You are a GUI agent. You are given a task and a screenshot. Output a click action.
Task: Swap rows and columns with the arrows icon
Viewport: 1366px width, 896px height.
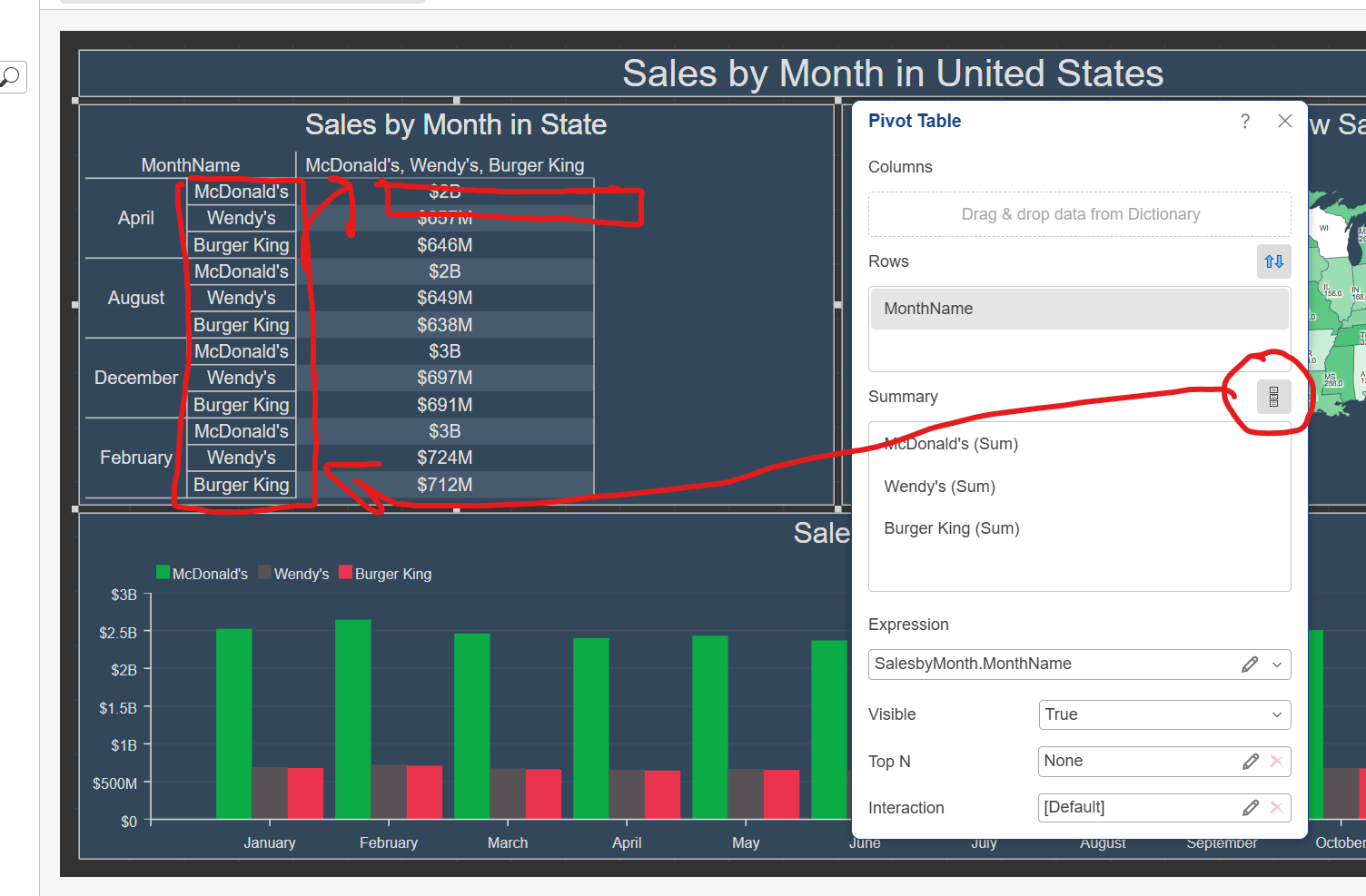(x=1273, y=261)
